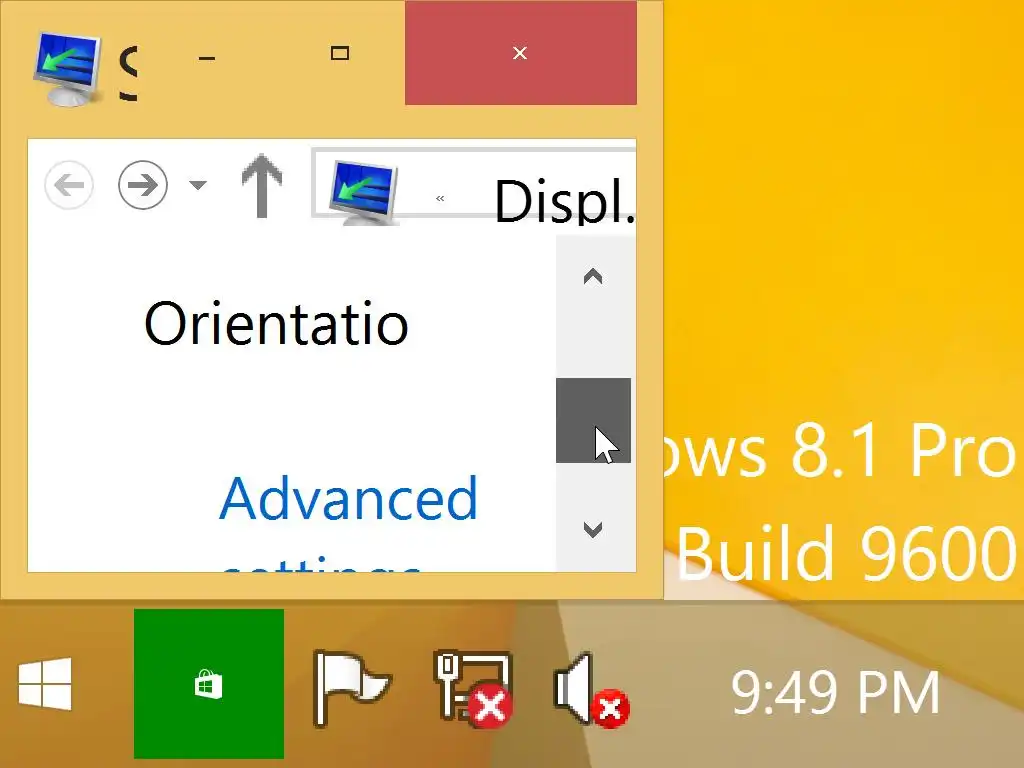This screenshot has width=1024, height=768.
Task: Click the Forward navigation arrow
Action: point(143,185)
